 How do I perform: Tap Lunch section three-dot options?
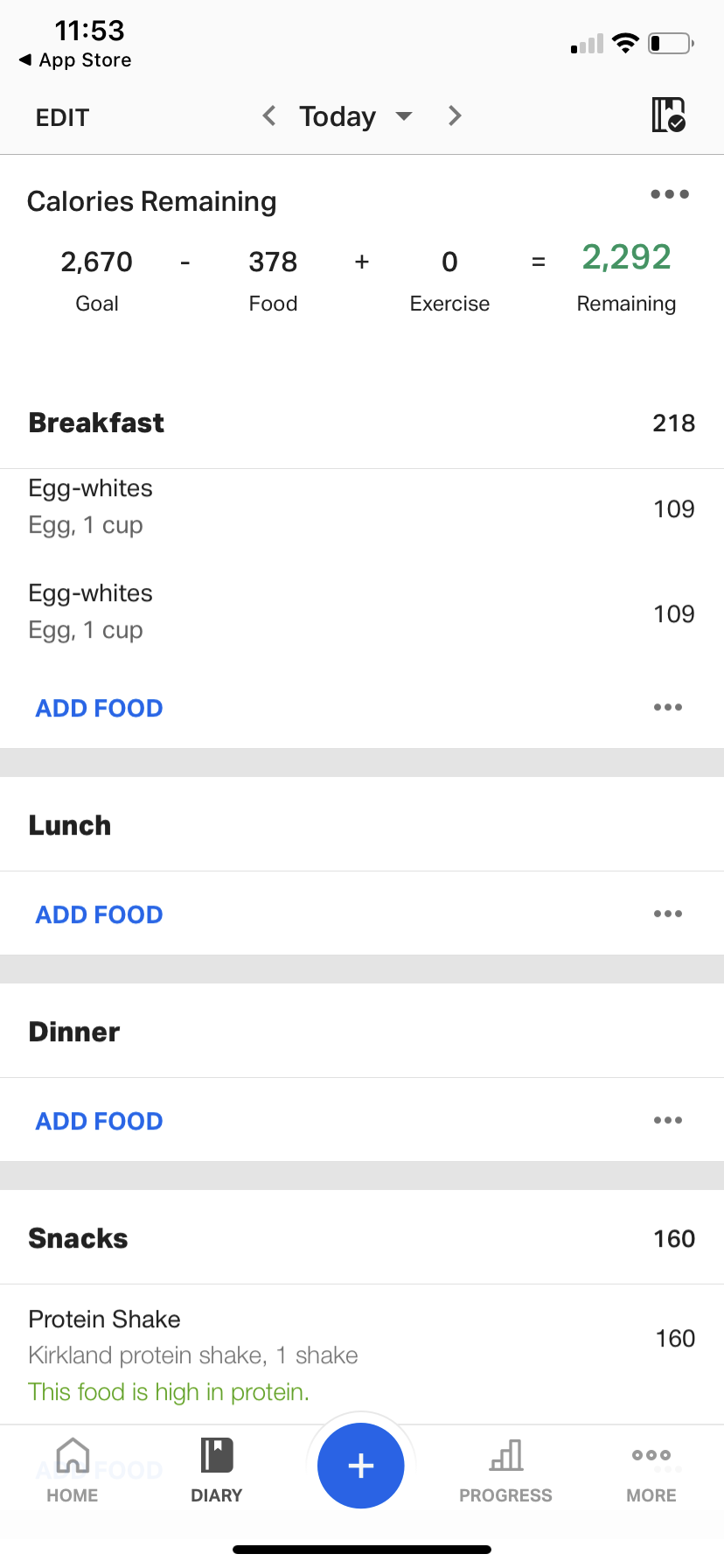click(x=667, y=913)
